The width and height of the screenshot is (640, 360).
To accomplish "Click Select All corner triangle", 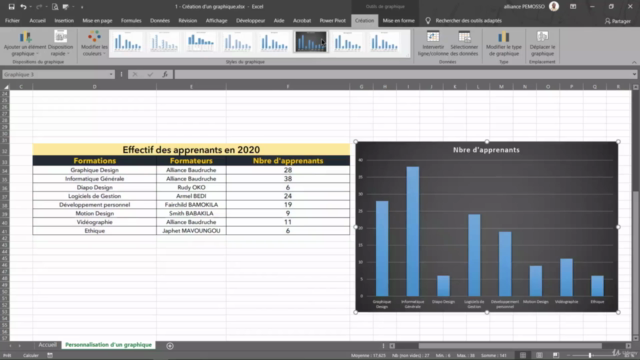I will click(6, 87).
